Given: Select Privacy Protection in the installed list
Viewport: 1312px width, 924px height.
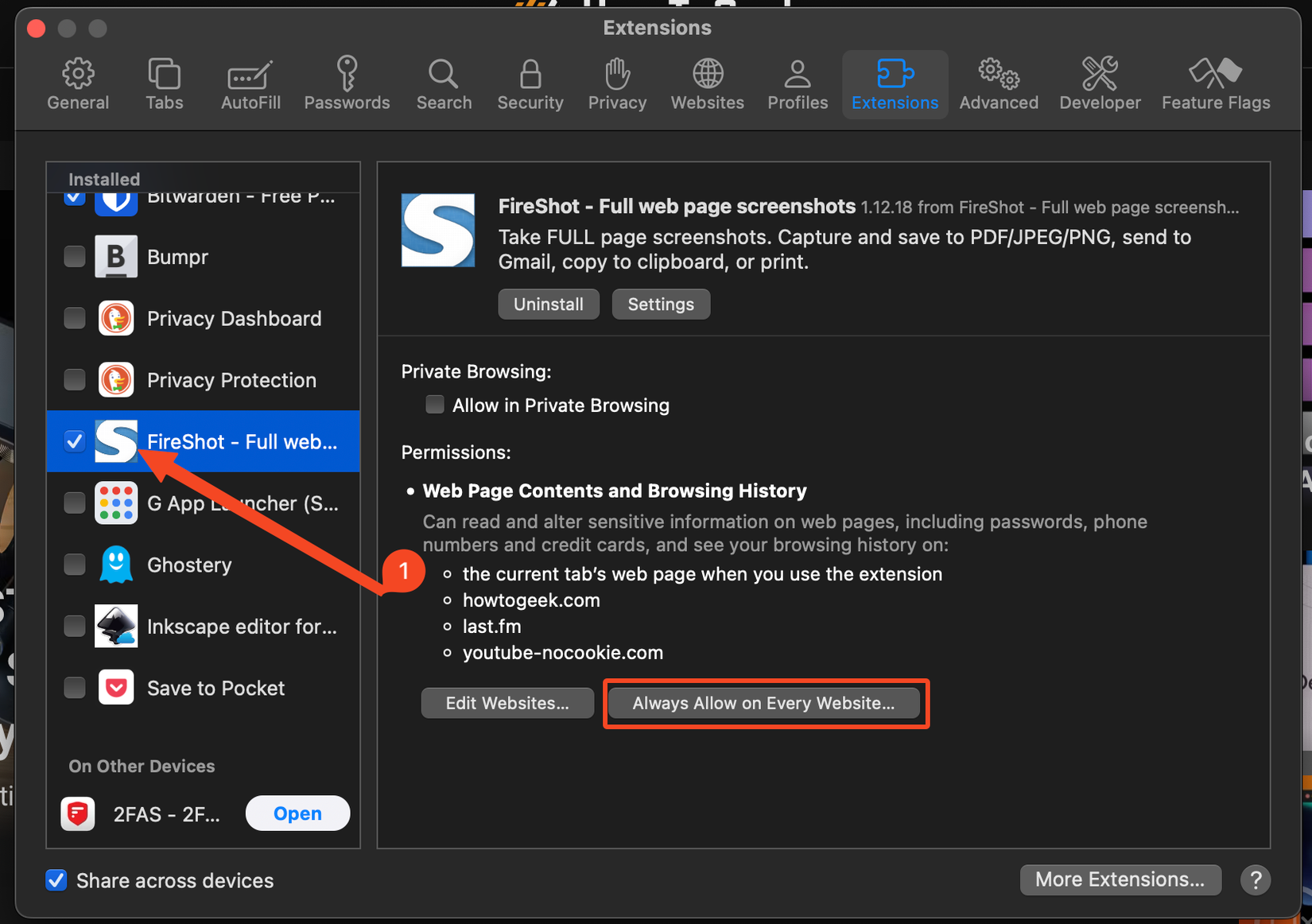Looking at the screenshot, I should [x=231, y=379].
